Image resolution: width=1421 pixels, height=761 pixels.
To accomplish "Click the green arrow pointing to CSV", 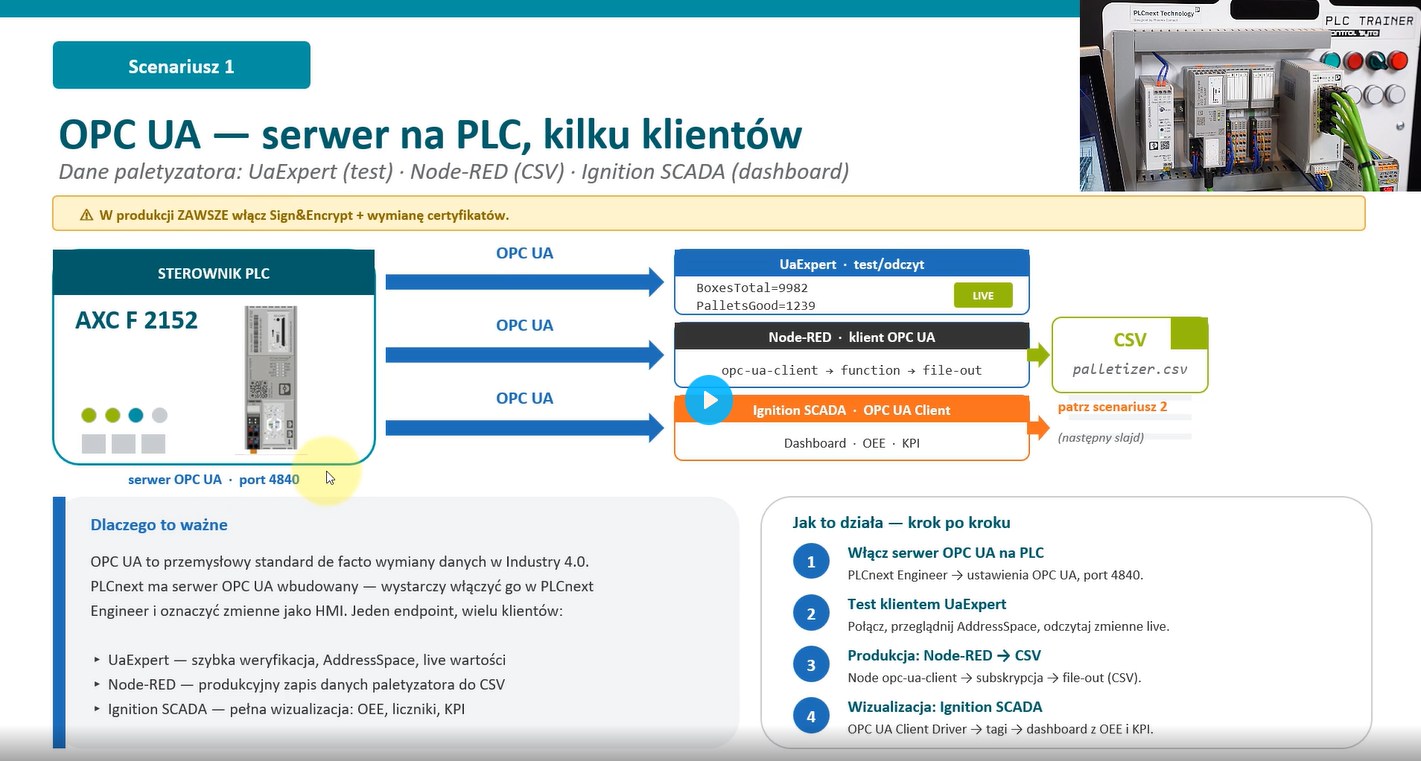I will point(1040,354).
